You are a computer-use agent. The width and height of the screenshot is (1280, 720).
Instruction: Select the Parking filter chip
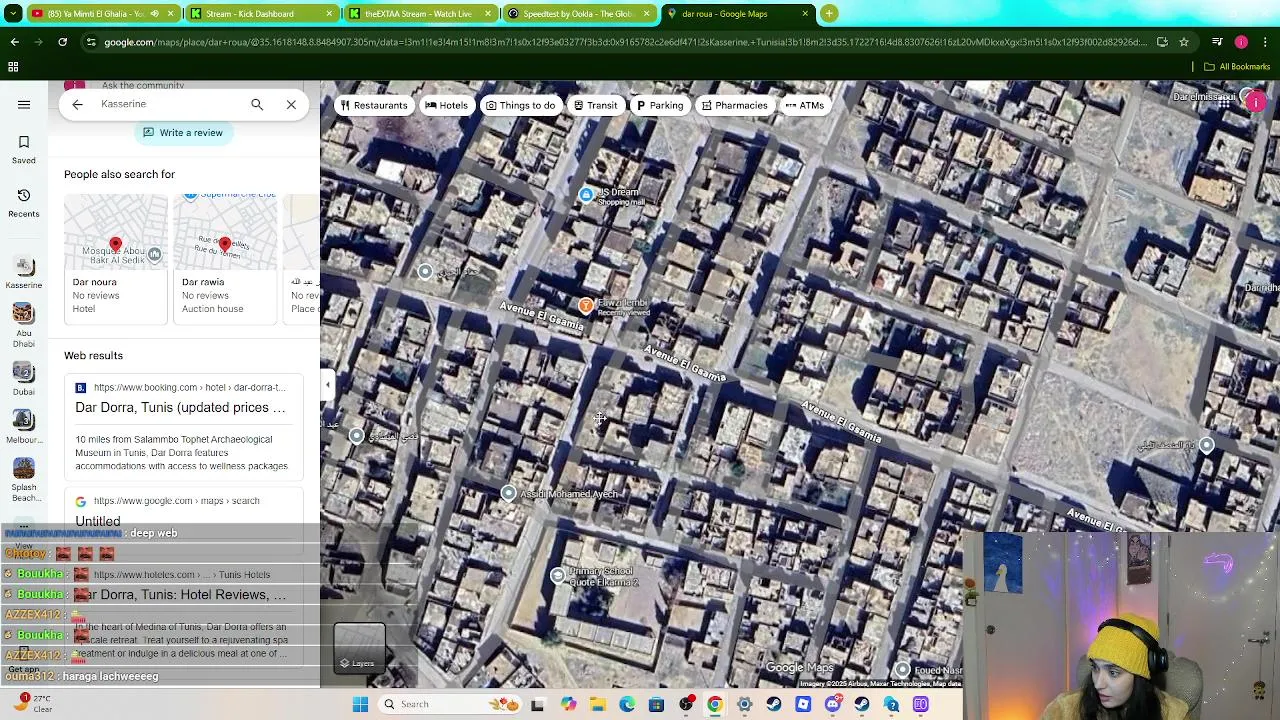[660, 105]
